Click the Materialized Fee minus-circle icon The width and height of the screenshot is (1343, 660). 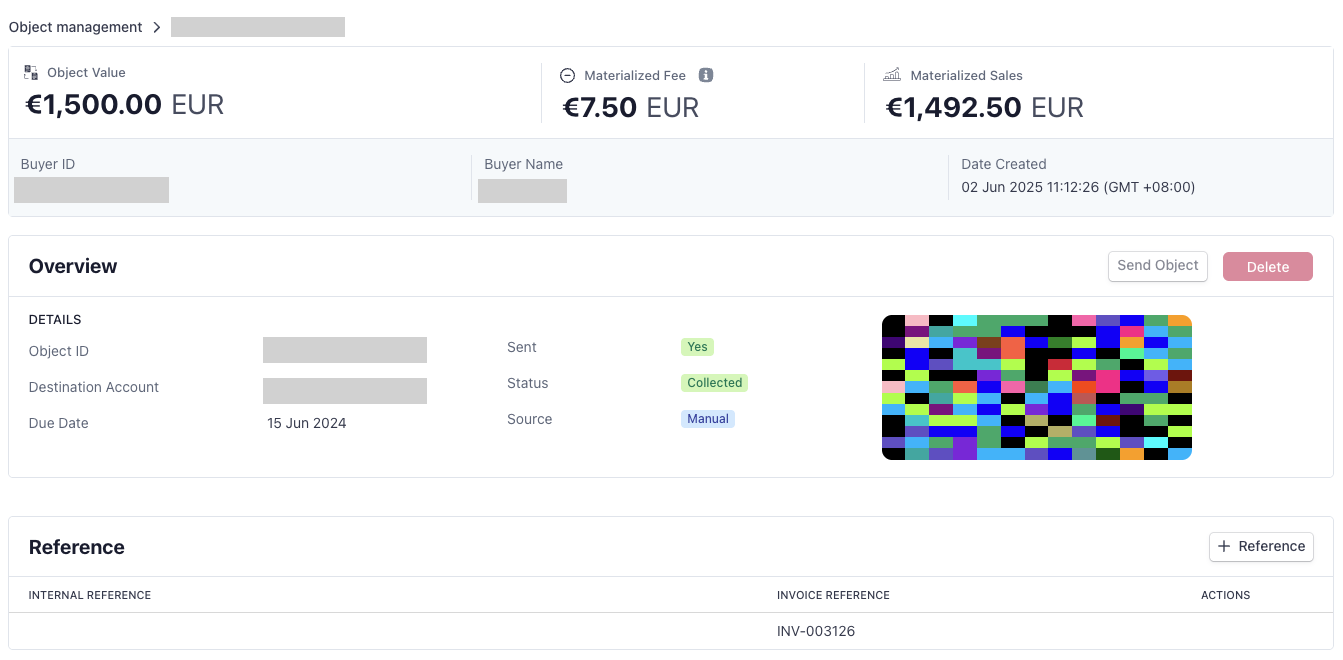567,75
